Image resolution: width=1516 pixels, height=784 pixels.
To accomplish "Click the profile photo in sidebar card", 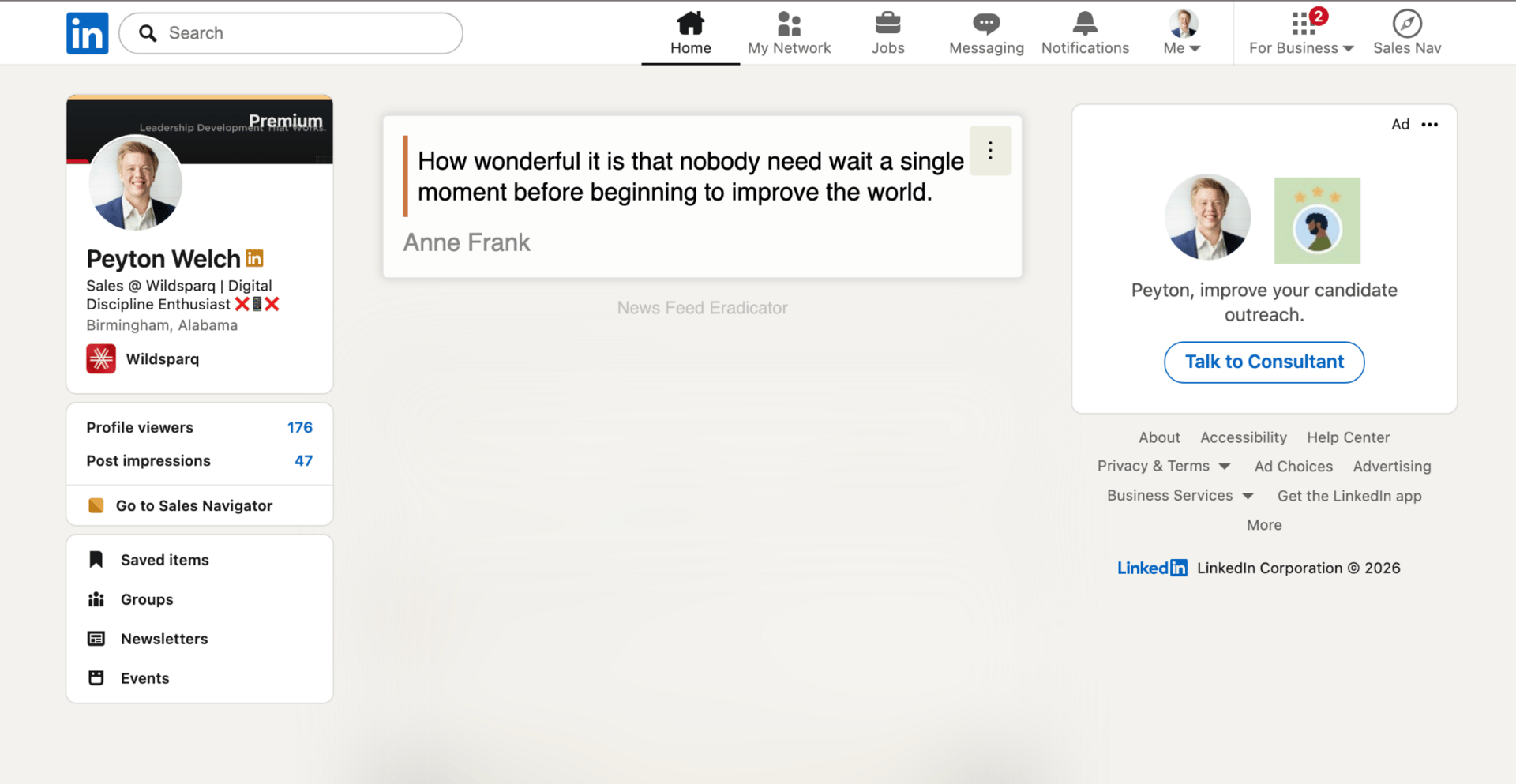I will (x=136, y=183).
